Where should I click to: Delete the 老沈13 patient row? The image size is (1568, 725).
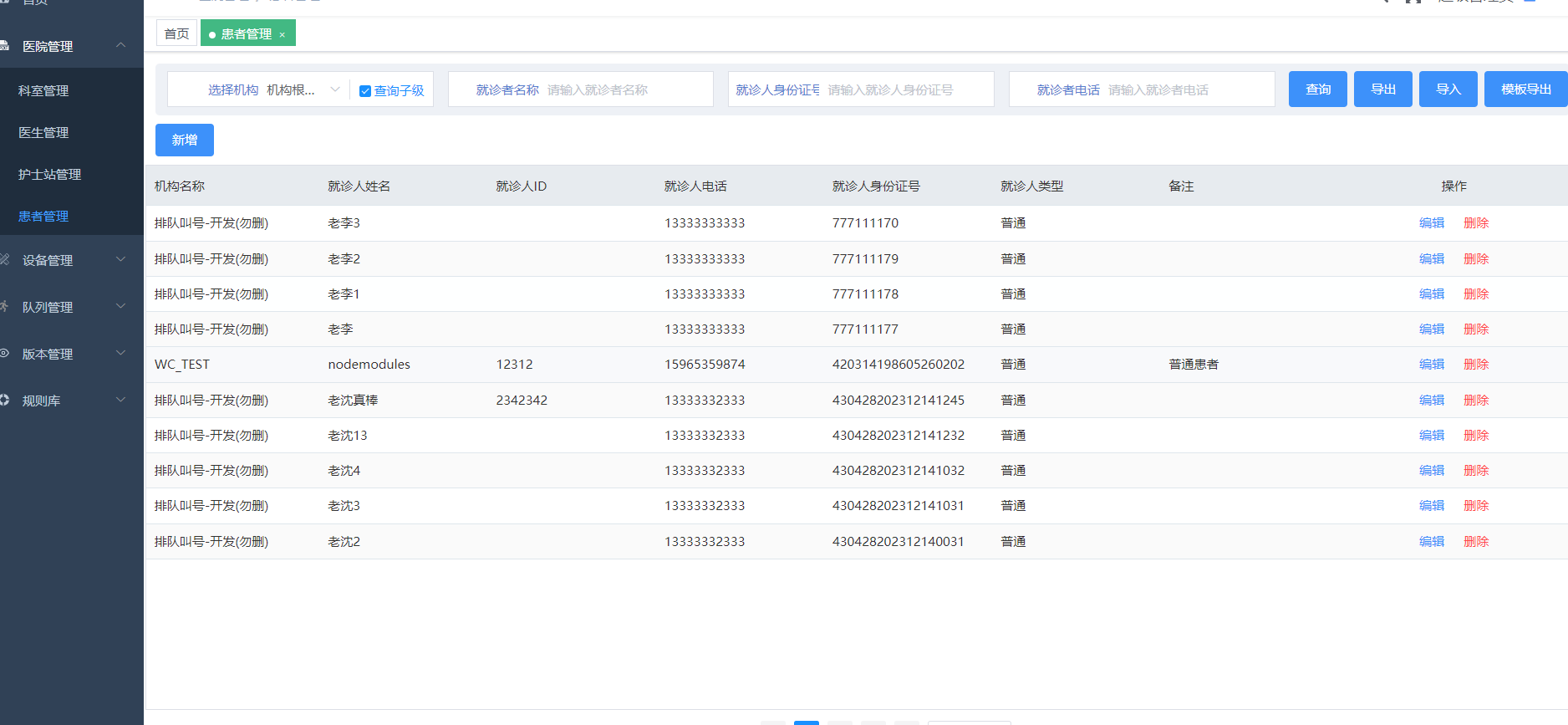click(1476, 436)
